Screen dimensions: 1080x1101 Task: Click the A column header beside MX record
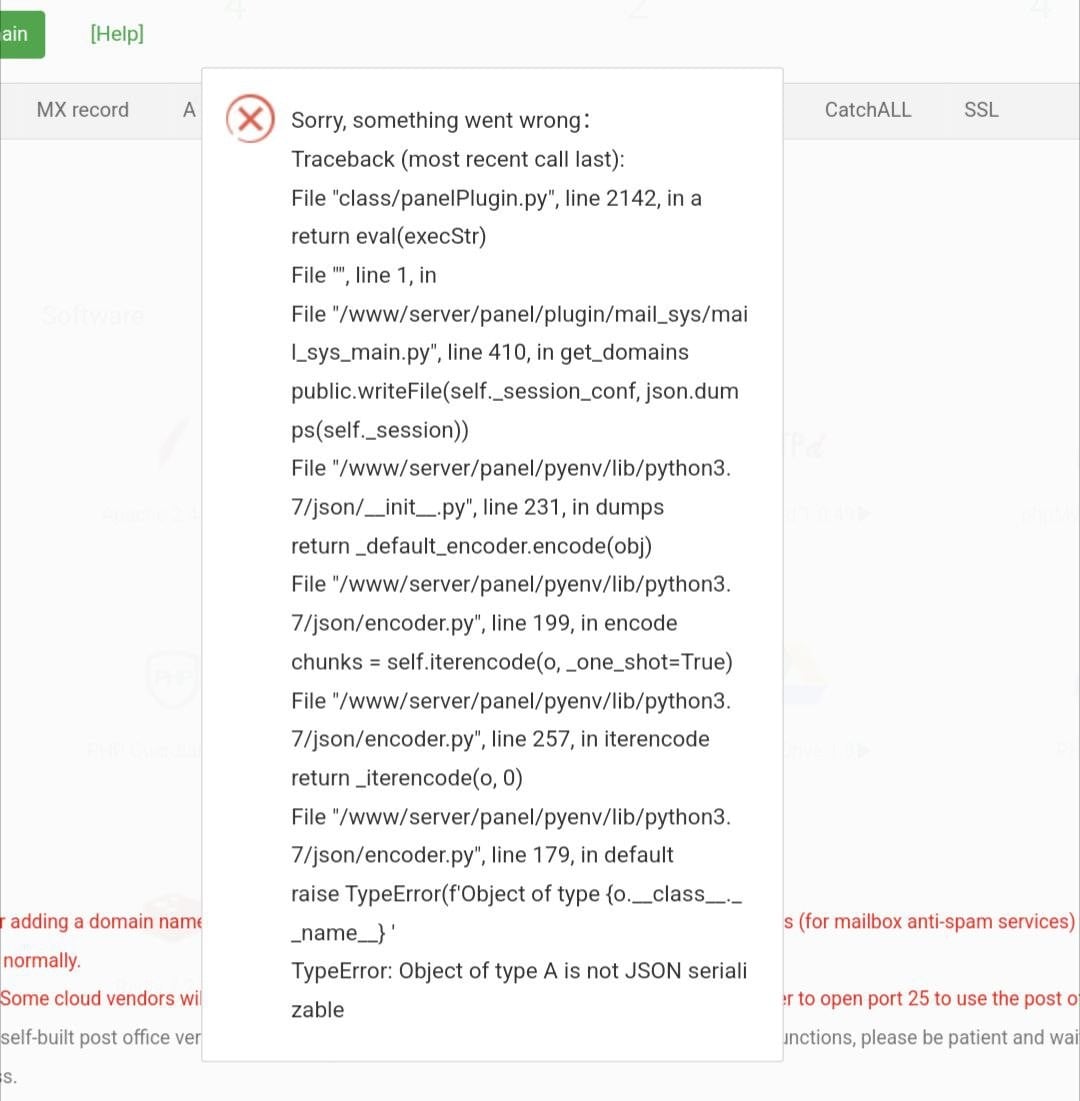point(189,110)
